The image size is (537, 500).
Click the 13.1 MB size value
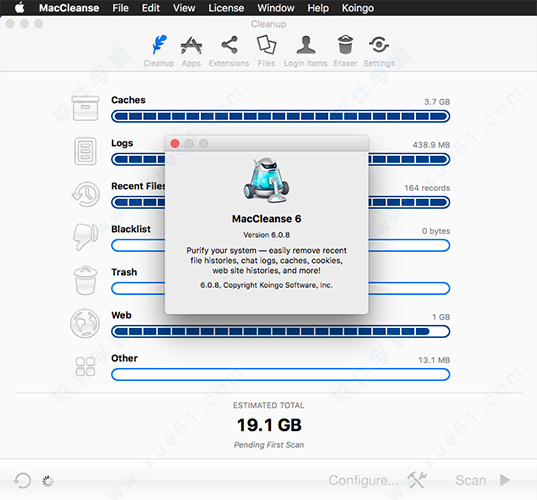(434, 360)
